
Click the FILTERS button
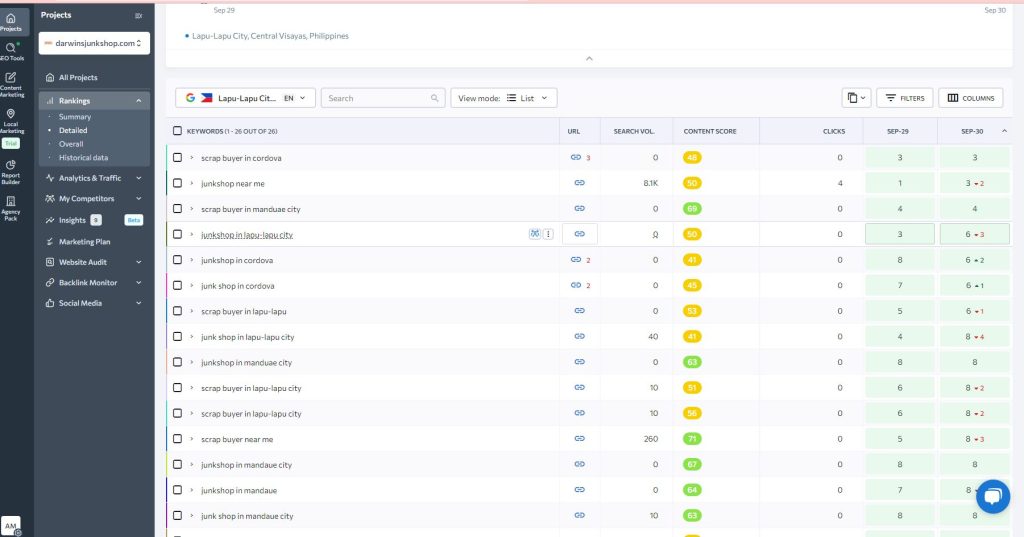[x=904, y=98]
